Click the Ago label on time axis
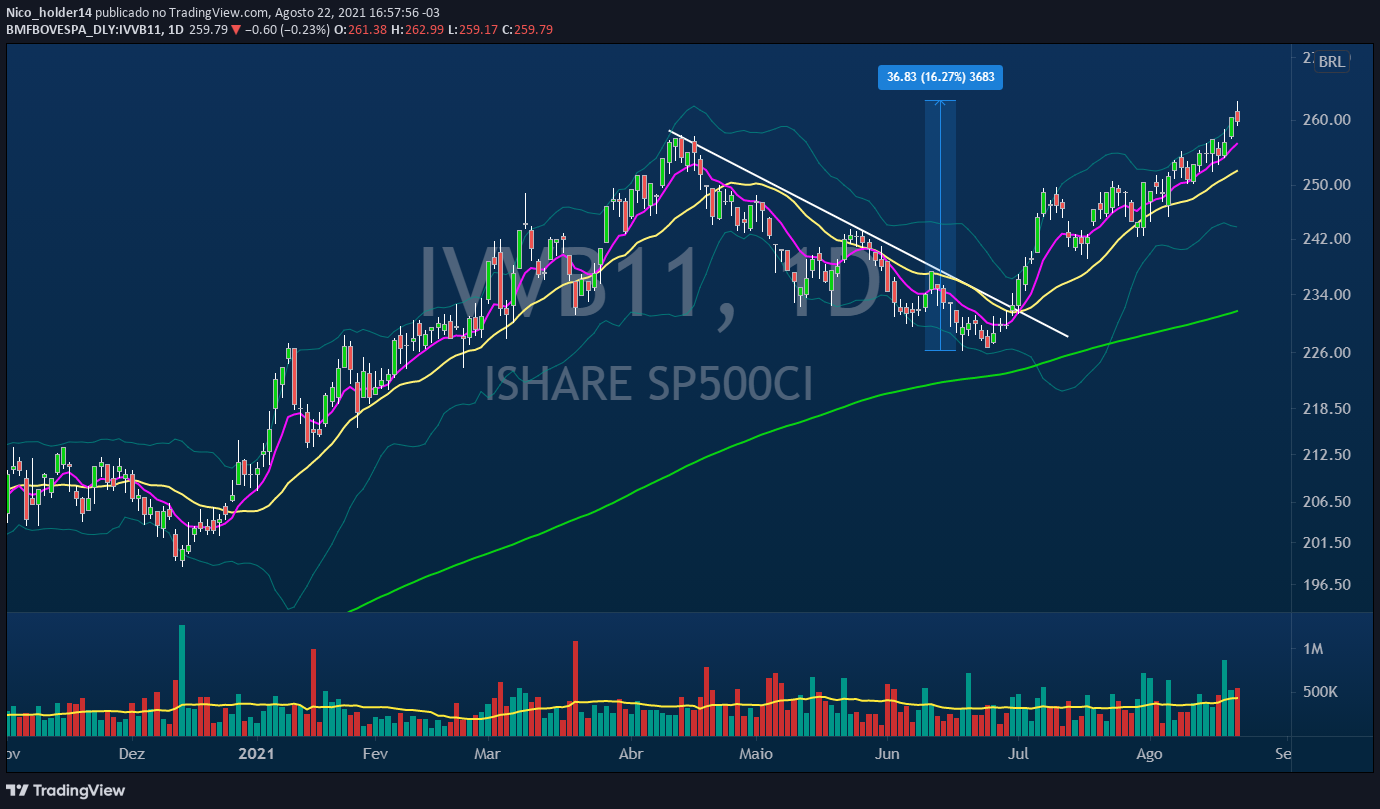Image resolution: width=1380 pixels, height=809 pixels. click(1150, 754)
